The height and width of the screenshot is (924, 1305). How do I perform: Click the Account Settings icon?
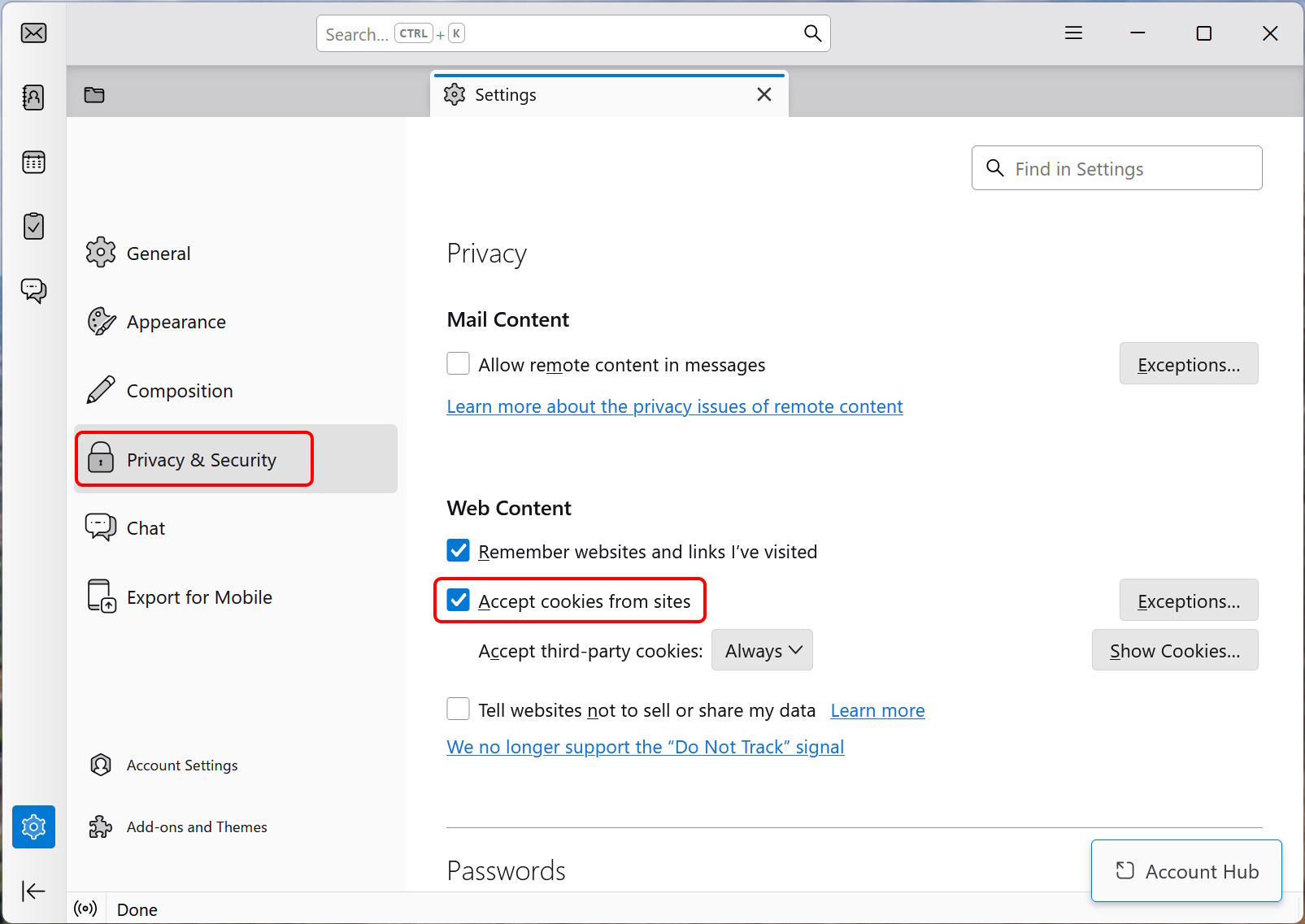pyautogui.click(x=101, y=765)
